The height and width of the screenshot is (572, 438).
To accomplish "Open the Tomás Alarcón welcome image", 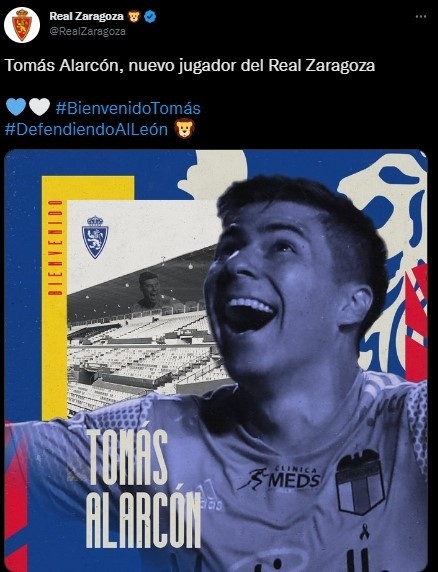I will 216,360.
